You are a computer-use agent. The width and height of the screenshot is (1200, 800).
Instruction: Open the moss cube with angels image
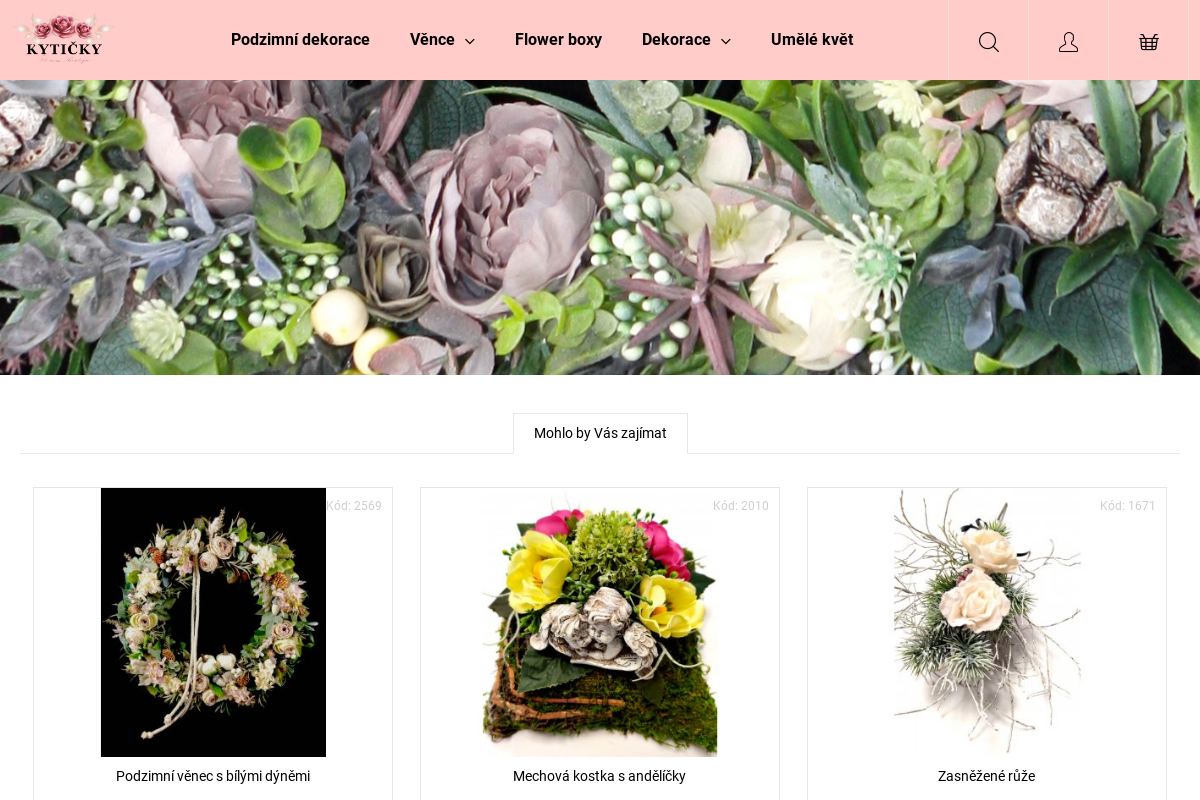(x=600, y=622)
